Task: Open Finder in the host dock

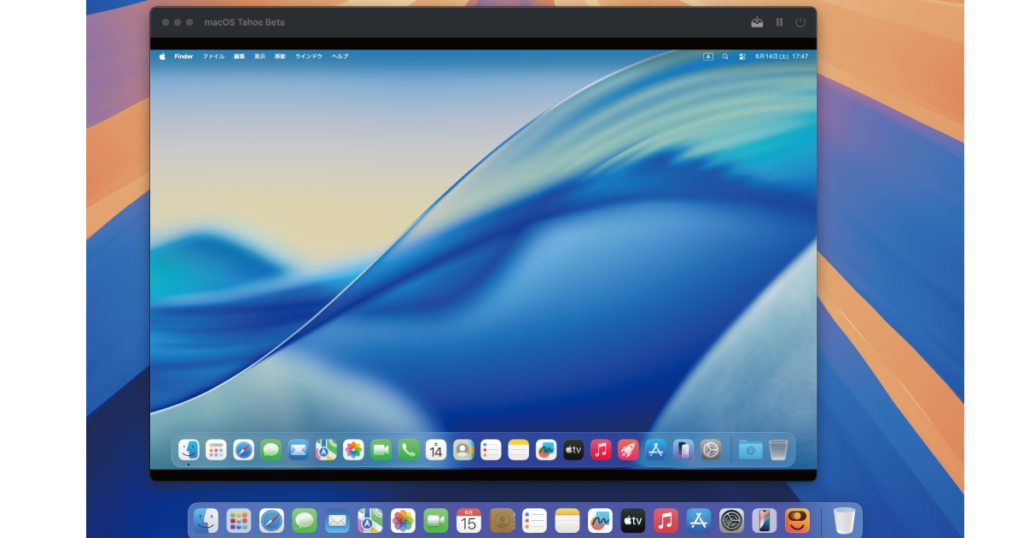Action: point(206,520)
